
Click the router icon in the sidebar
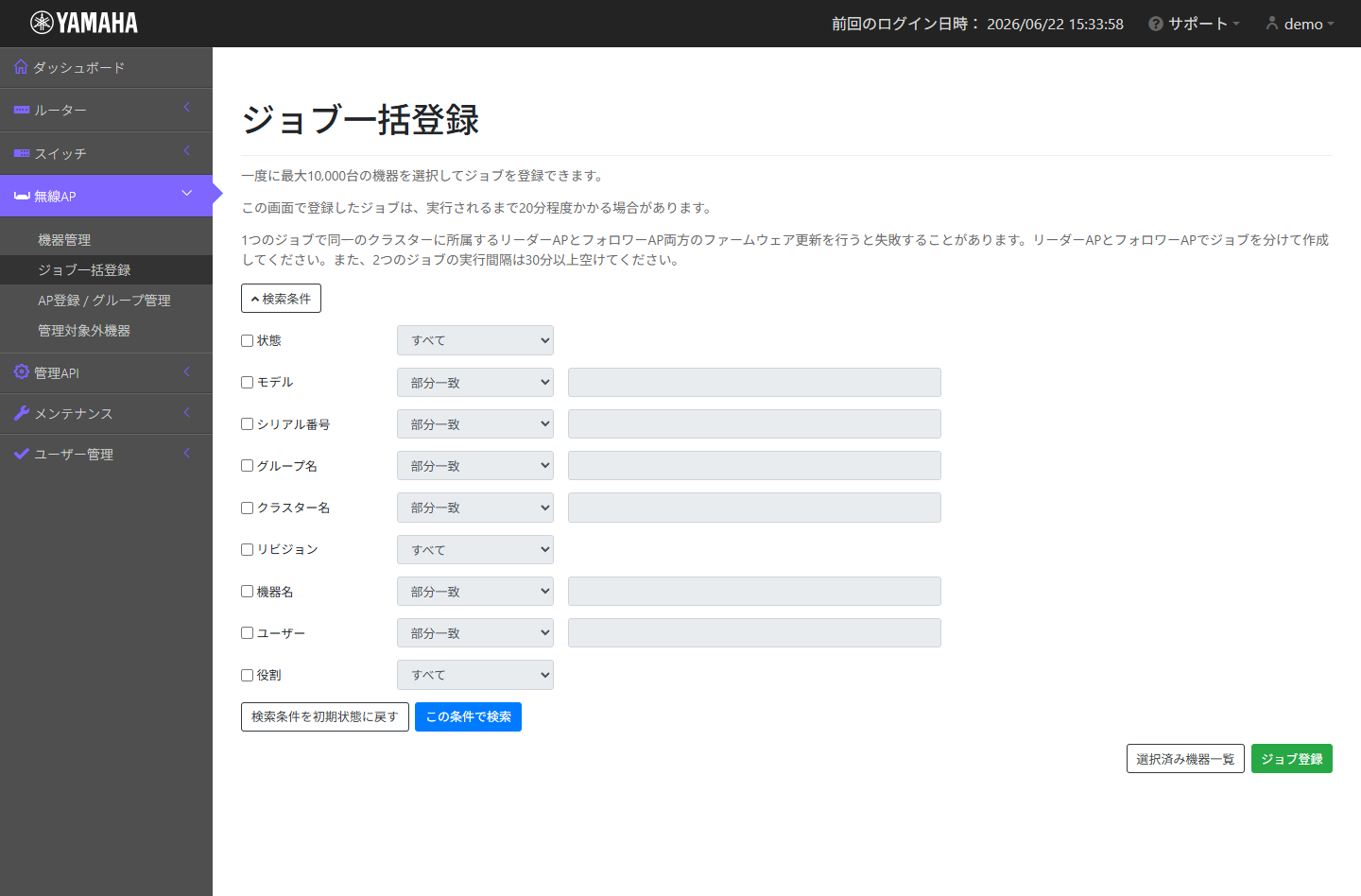click(22, 110)
